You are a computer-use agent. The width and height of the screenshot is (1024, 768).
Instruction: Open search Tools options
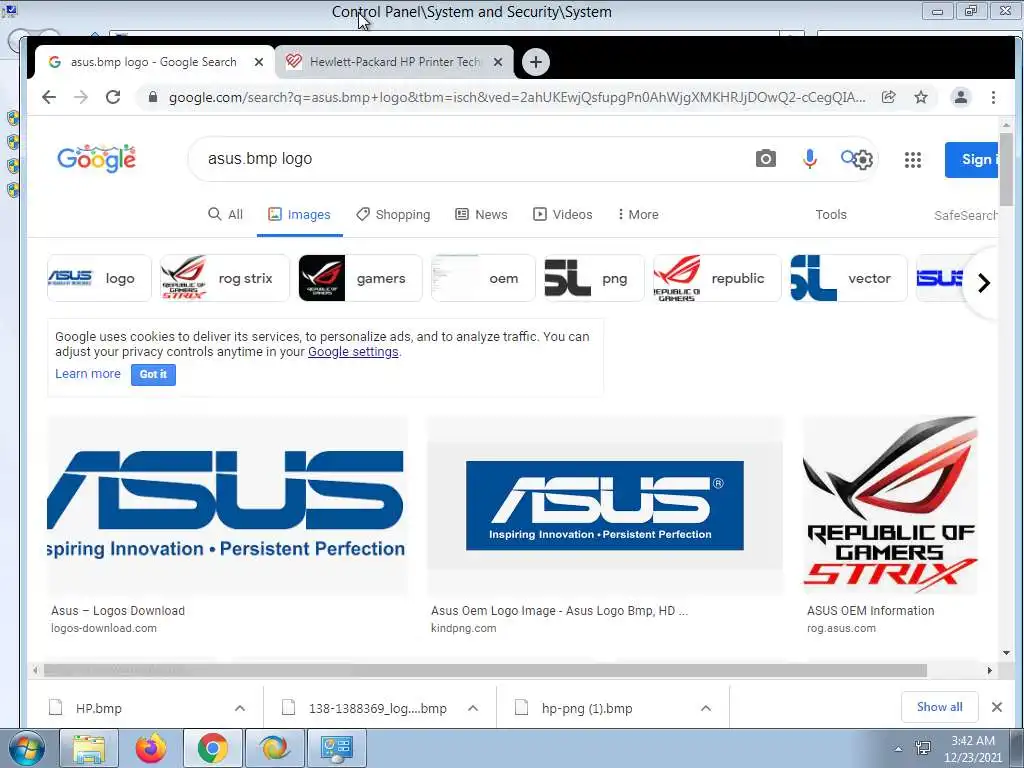[831, 214]
